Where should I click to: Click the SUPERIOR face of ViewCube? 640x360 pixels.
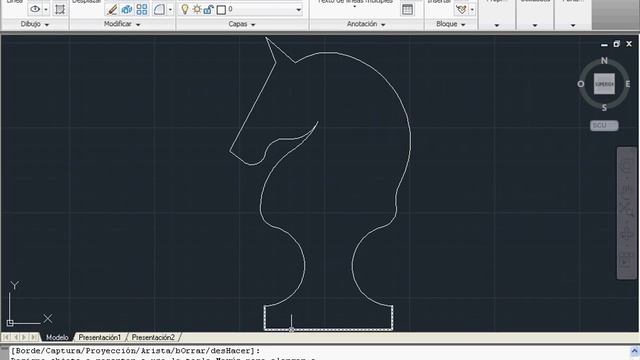point(604,84)
